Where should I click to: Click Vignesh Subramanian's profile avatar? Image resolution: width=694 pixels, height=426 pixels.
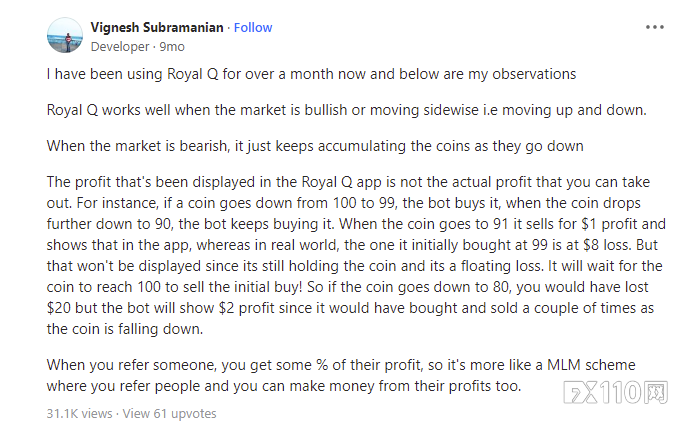click(65, 35)
